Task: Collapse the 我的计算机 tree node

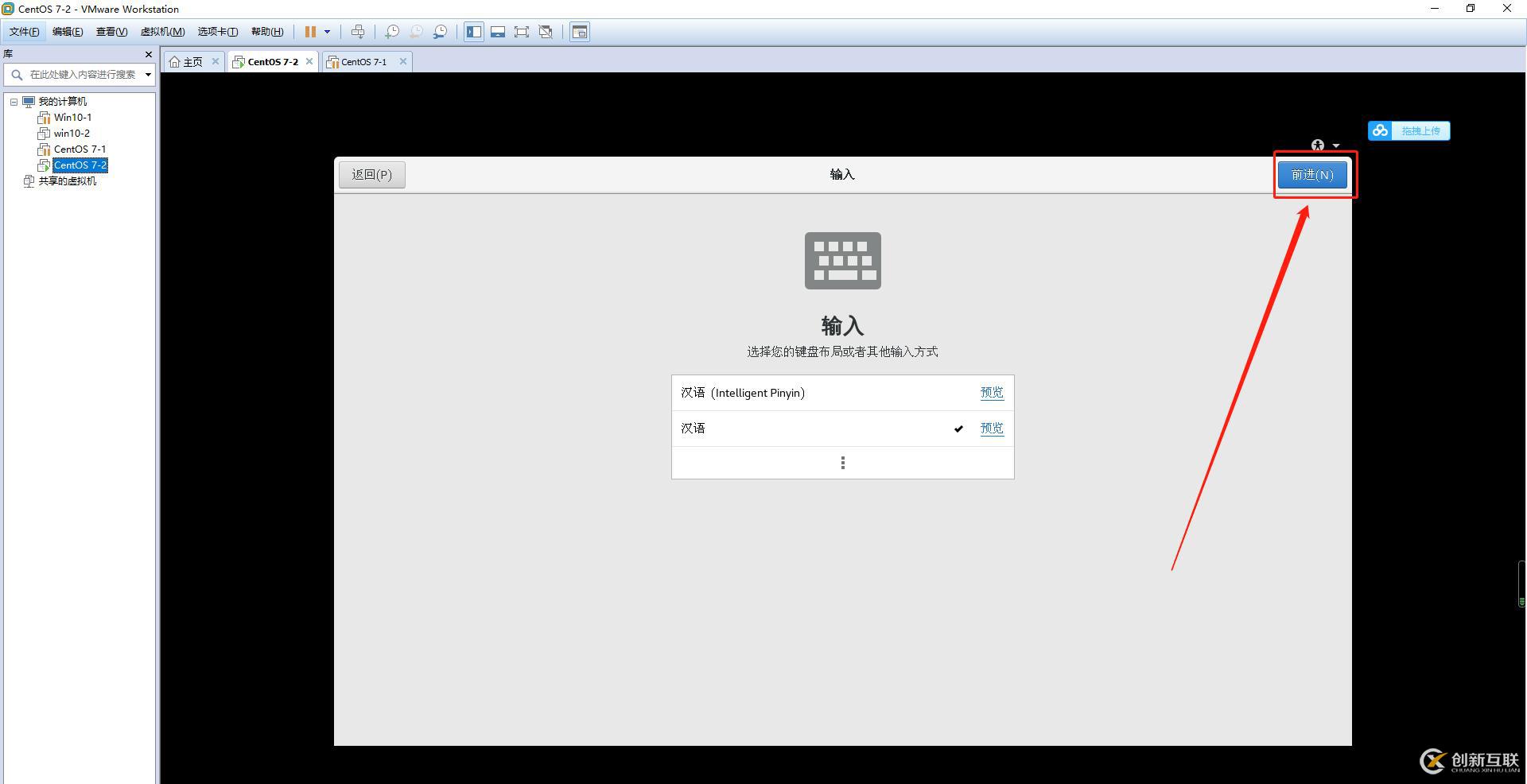Action: [14, 102]
